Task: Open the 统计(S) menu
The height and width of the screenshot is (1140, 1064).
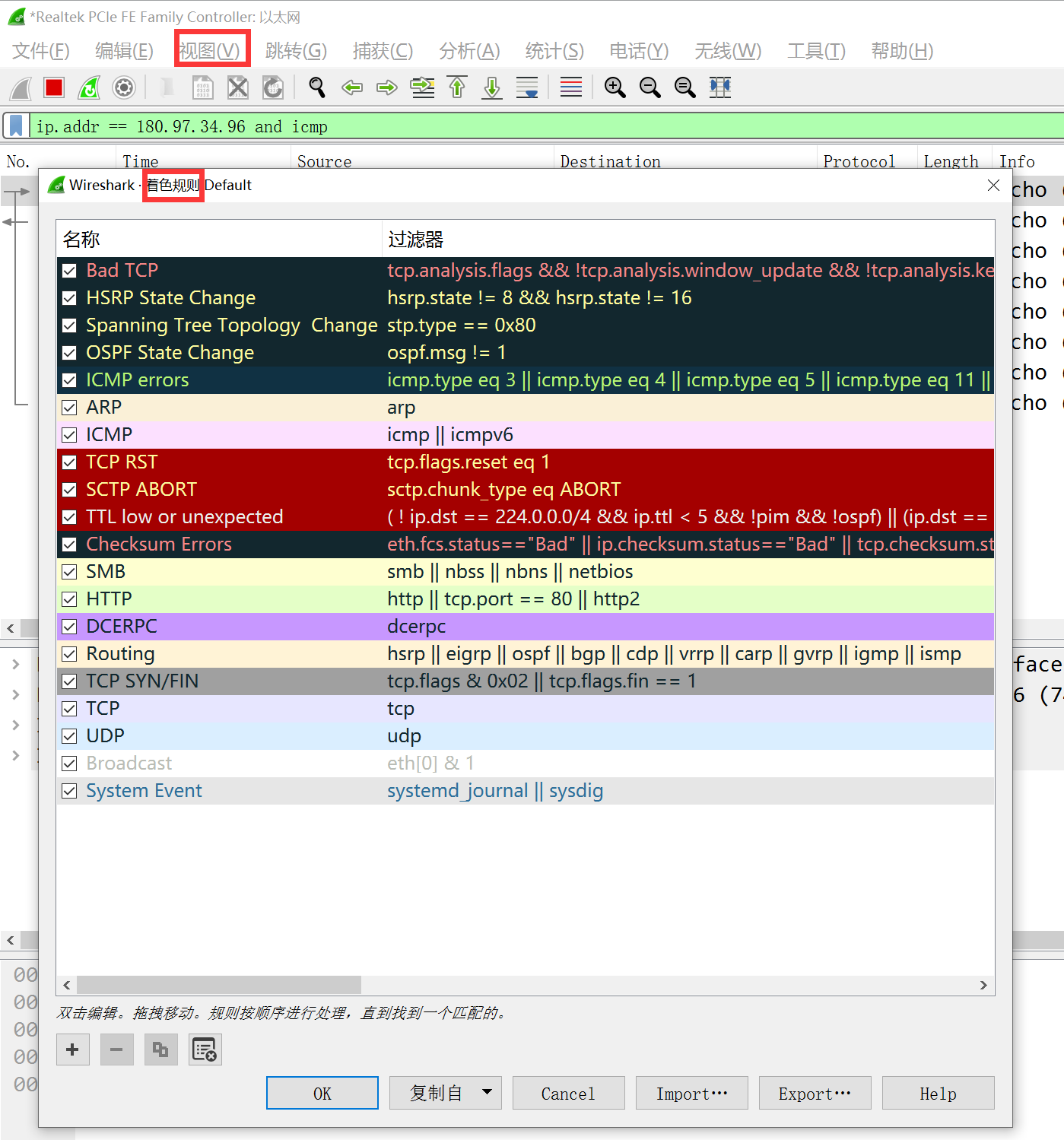Action: pyautogui.click(x=554, y=51)
